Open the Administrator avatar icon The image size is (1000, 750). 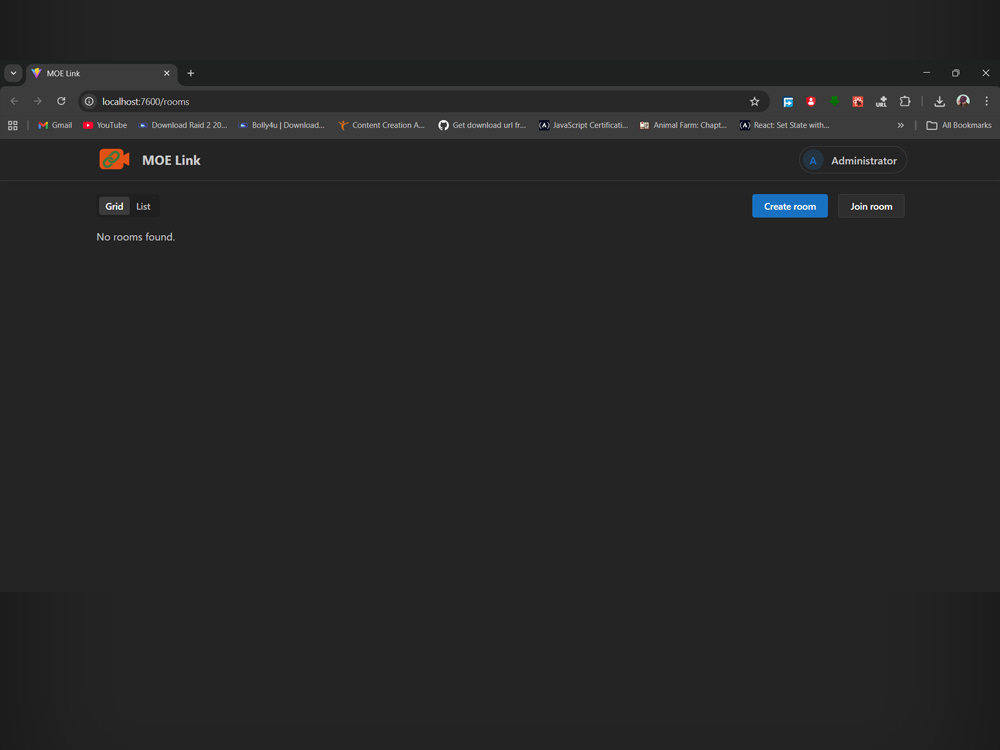[x=812, y=161]
